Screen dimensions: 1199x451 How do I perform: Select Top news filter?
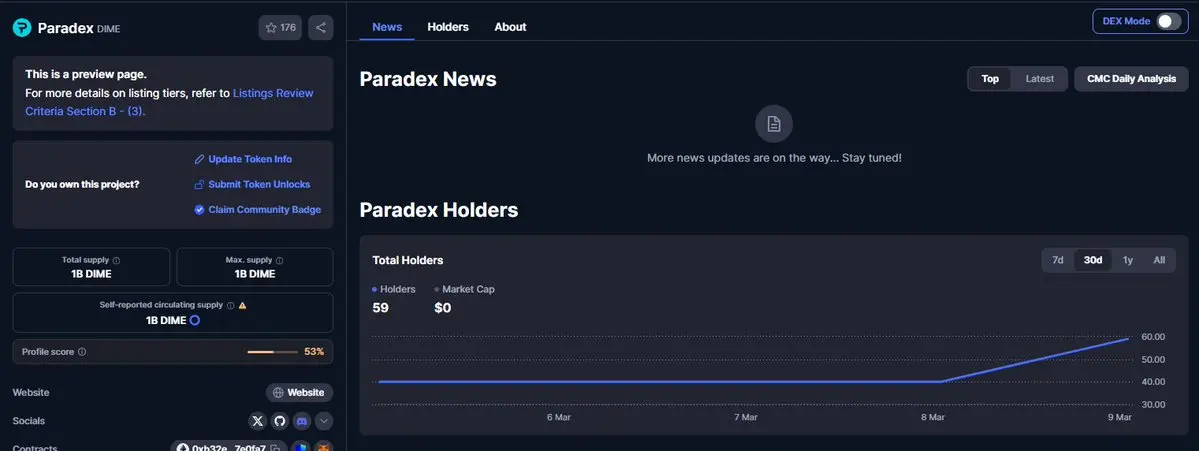pyautogui.click(x=990, y=79)
